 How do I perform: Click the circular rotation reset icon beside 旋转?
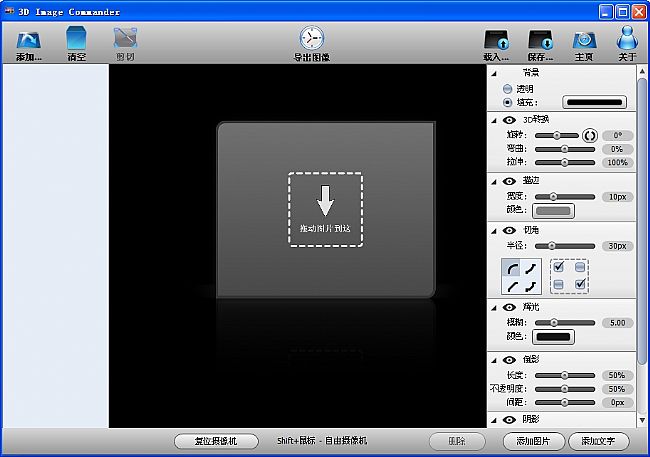pos(589,135)
